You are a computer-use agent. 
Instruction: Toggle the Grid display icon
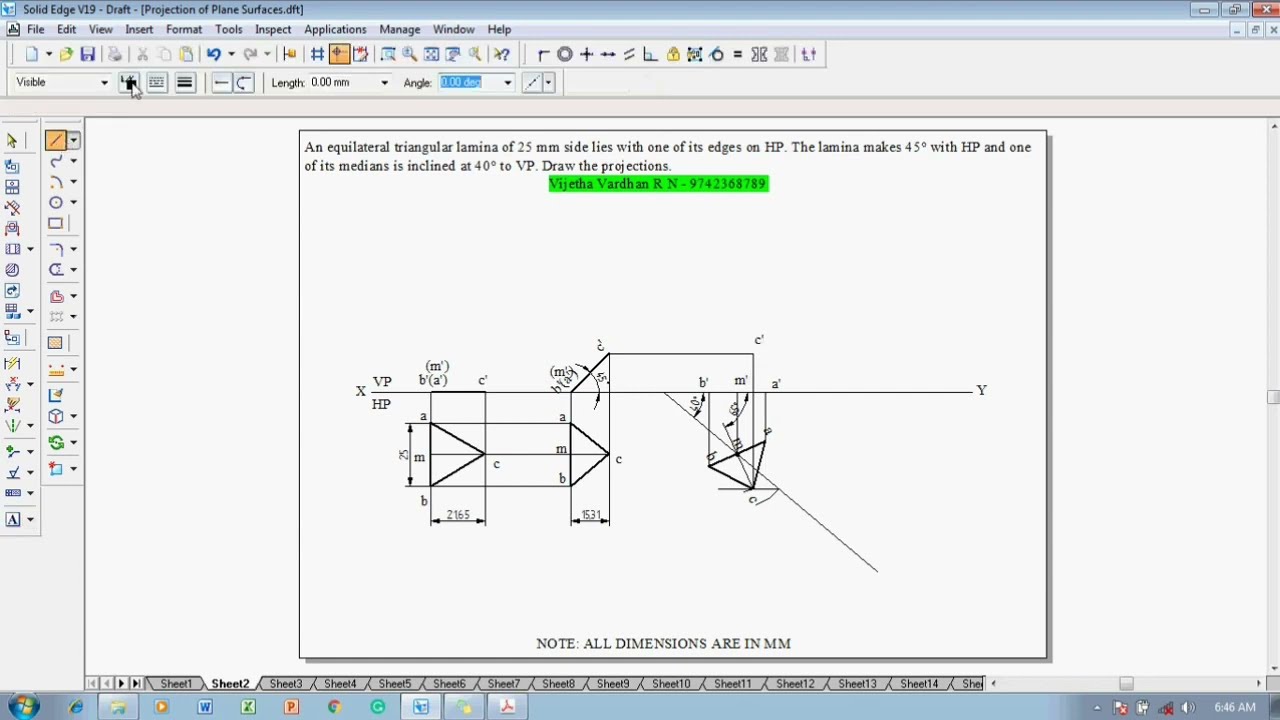tap(318, 54)
